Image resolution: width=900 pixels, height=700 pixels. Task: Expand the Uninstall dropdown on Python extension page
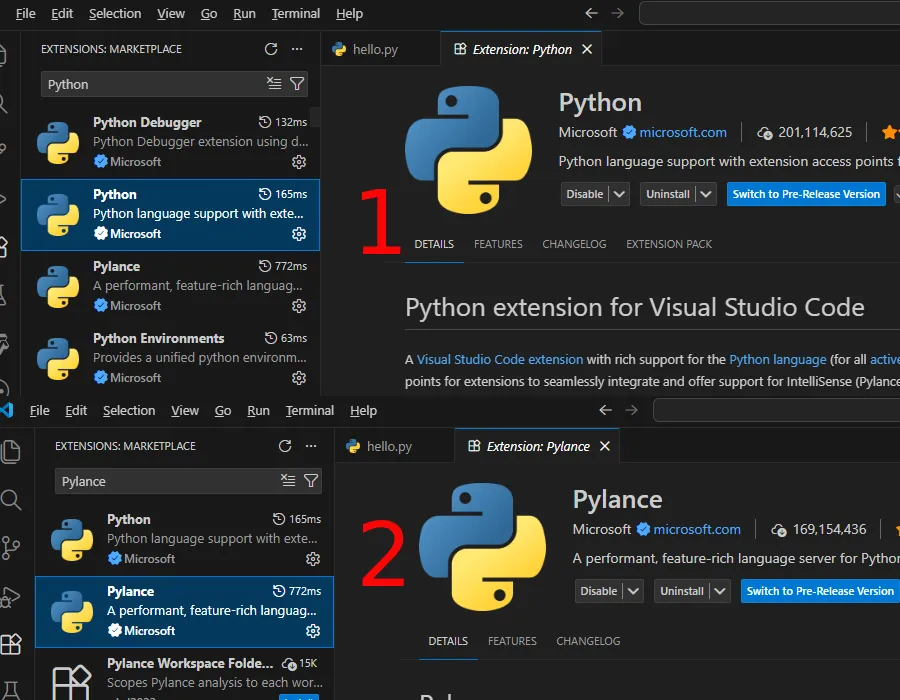(707, 194)
